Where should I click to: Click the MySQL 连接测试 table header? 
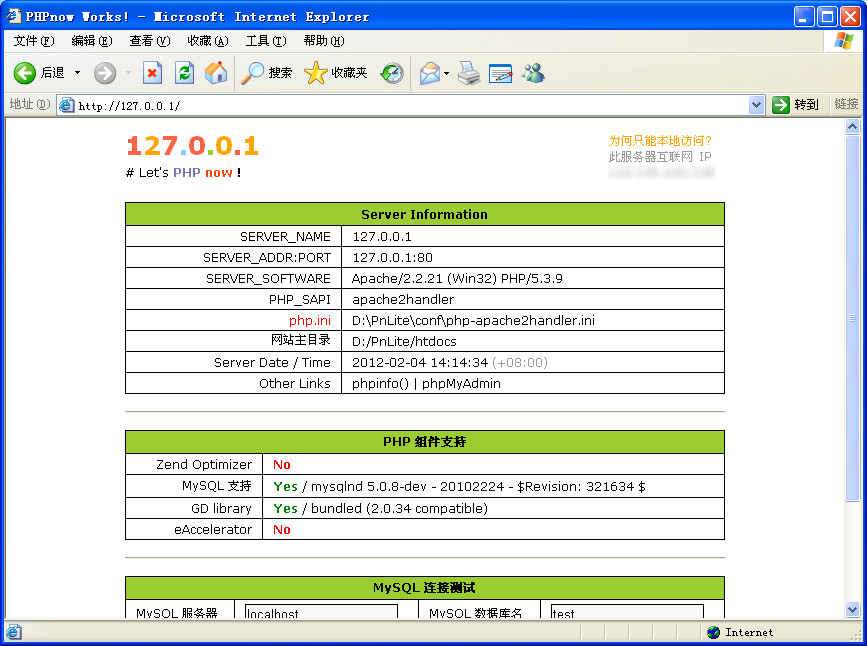tap(425, 587)
